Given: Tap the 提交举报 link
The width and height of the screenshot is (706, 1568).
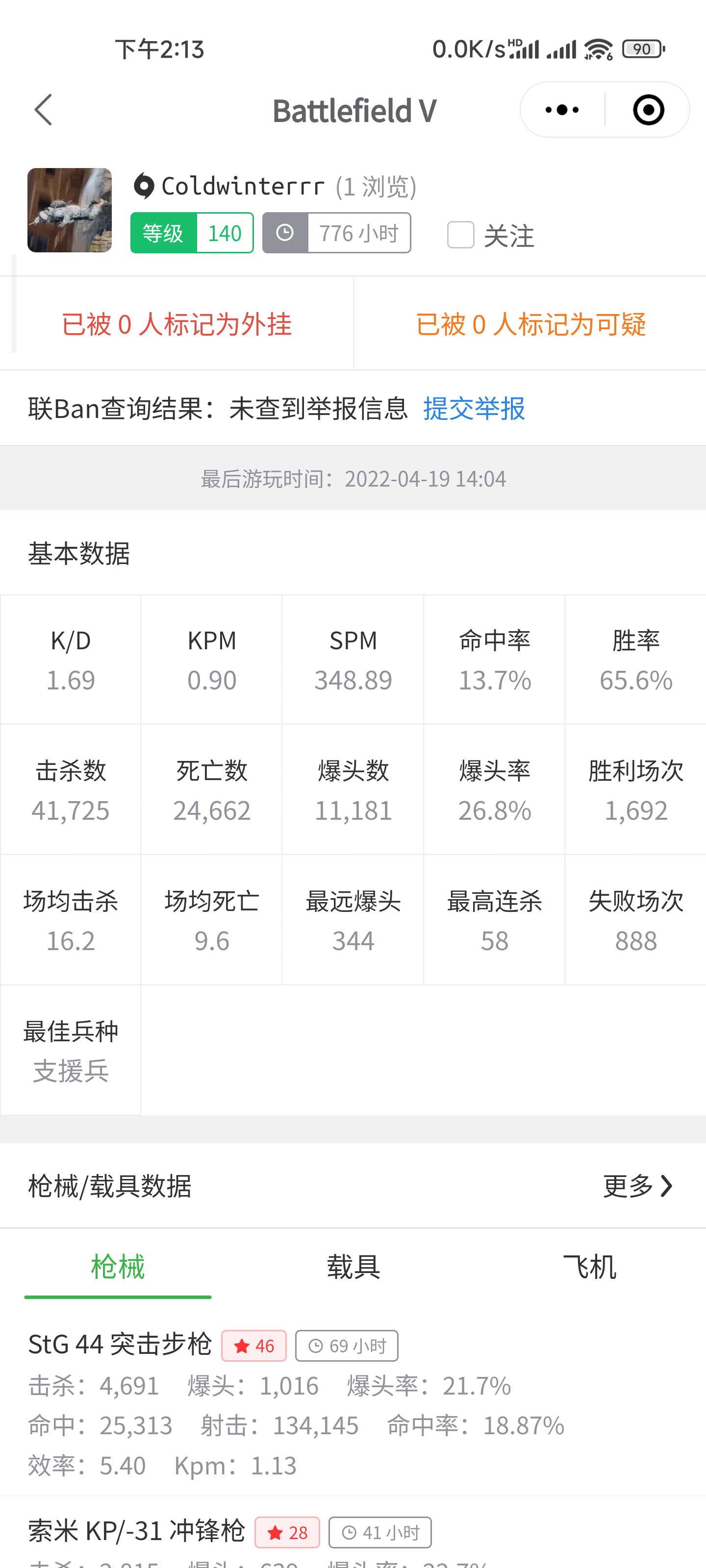Looking at the screenshot, I should click(474, 409).
